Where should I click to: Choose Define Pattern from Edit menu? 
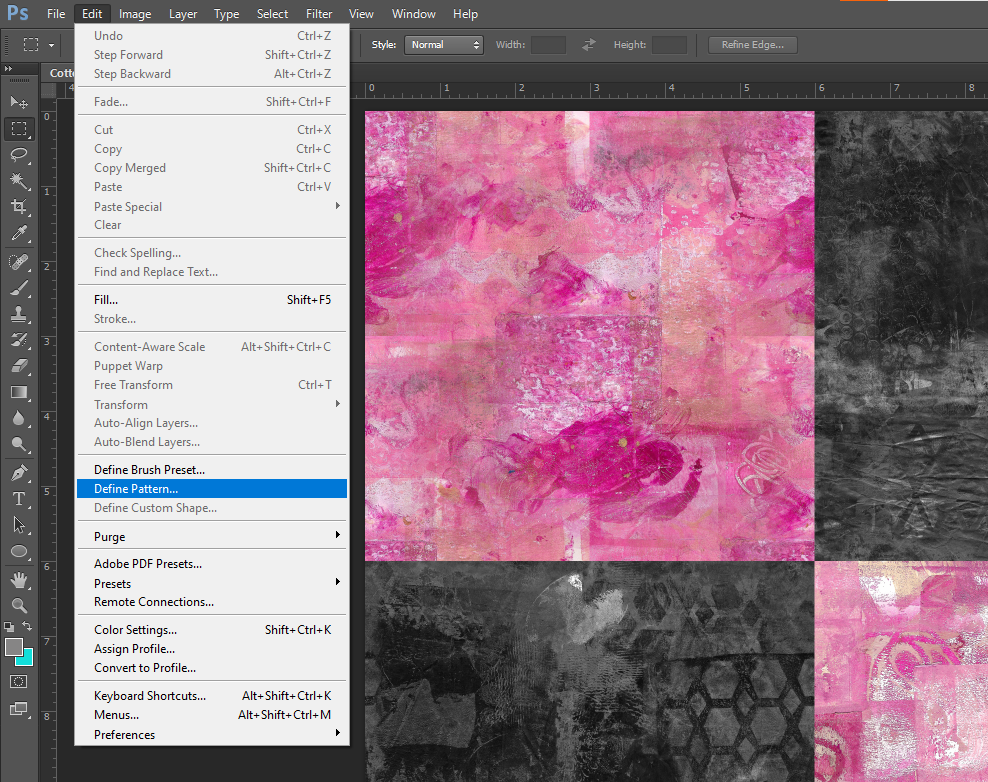(212, 489)
